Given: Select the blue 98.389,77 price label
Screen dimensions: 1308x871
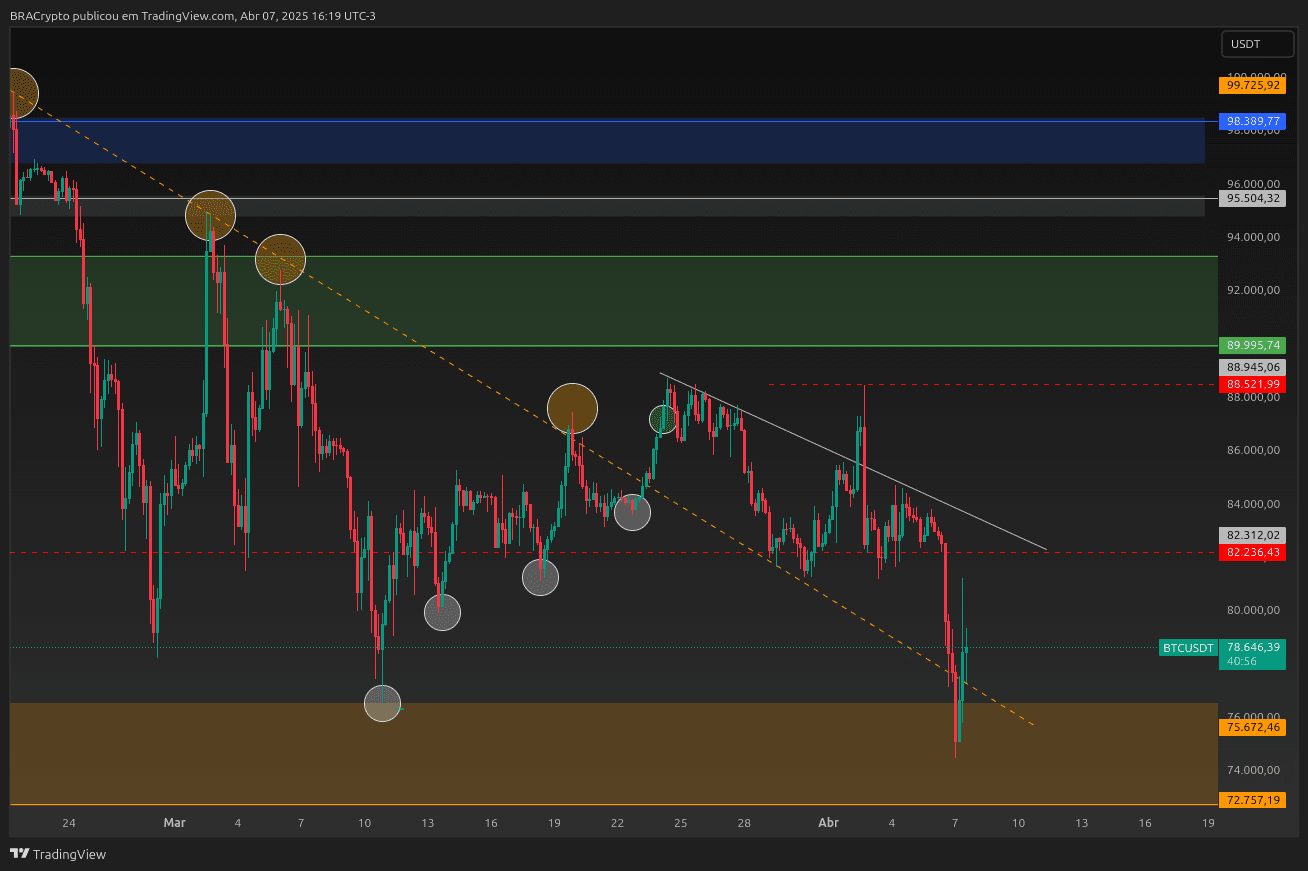Looking at the screenshot, I should [x=1252, y=121].
